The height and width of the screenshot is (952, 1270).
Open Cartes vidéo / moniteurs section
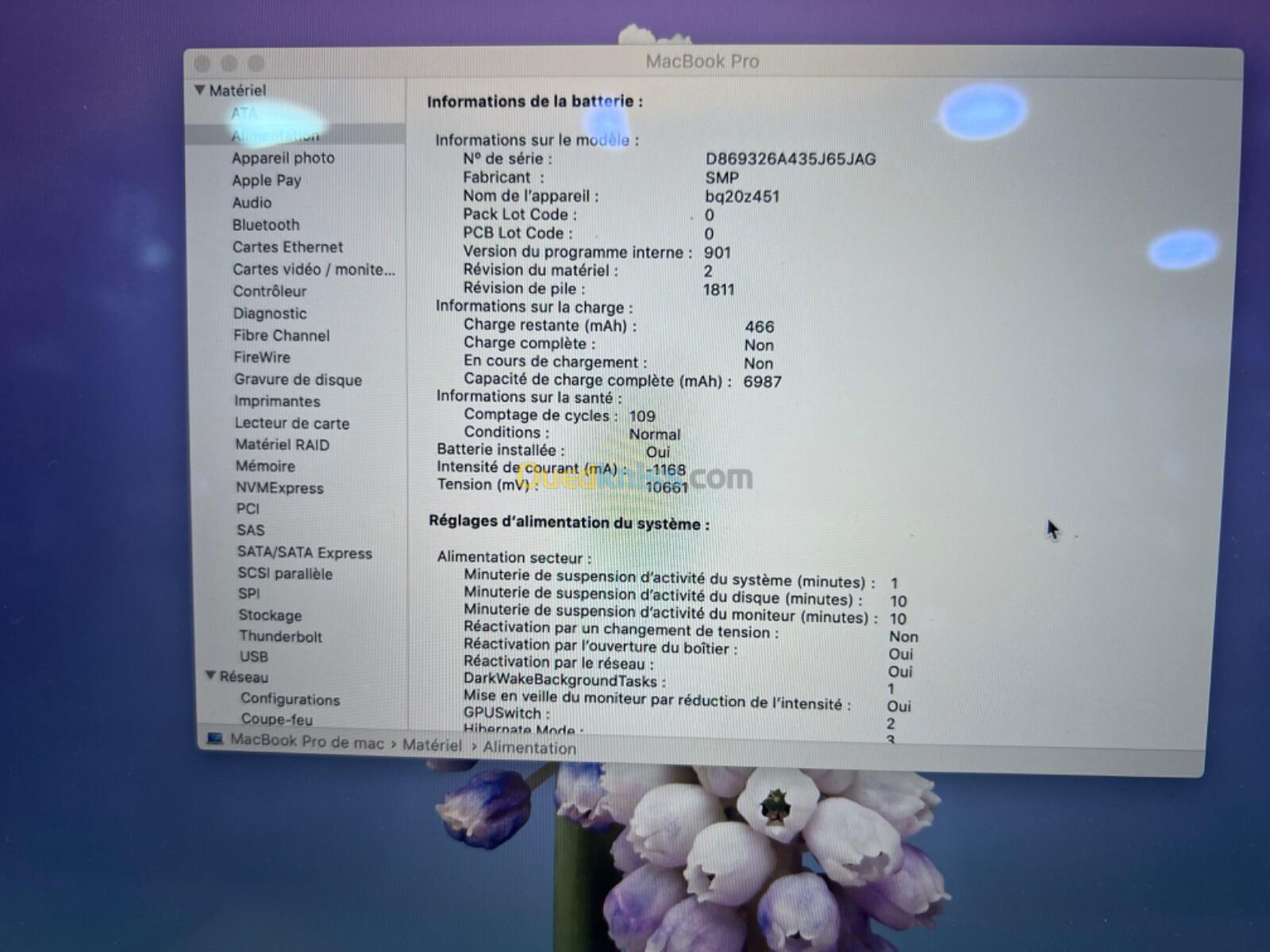[314, 270]
